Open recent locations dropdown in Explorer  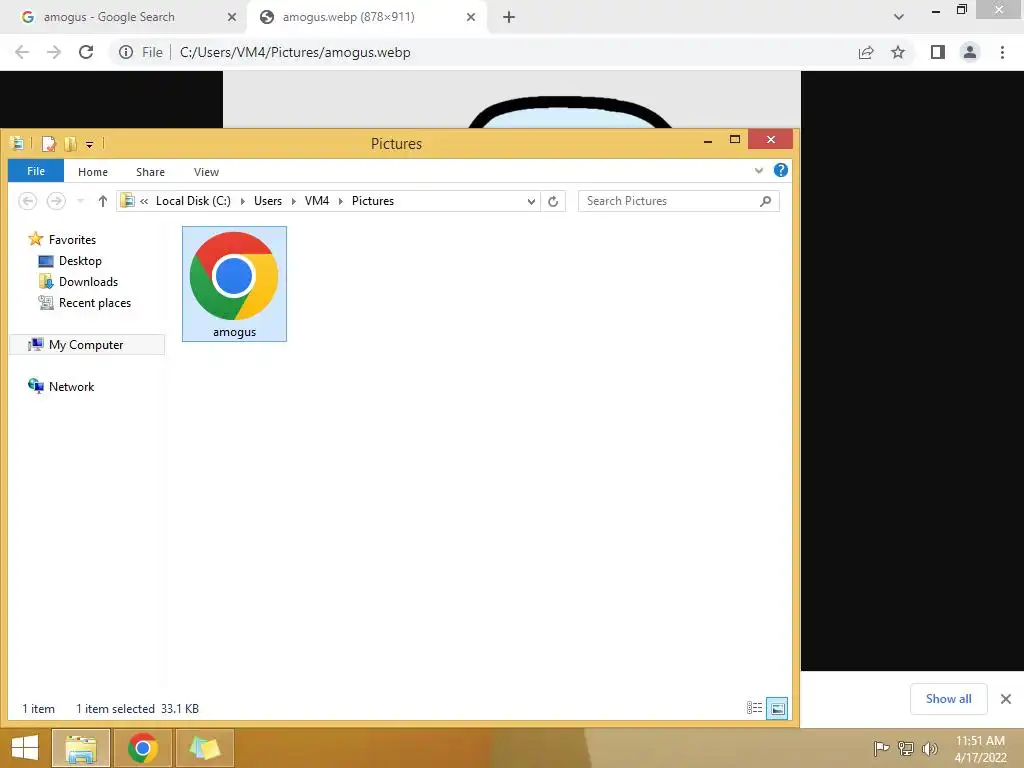point(80,201)
